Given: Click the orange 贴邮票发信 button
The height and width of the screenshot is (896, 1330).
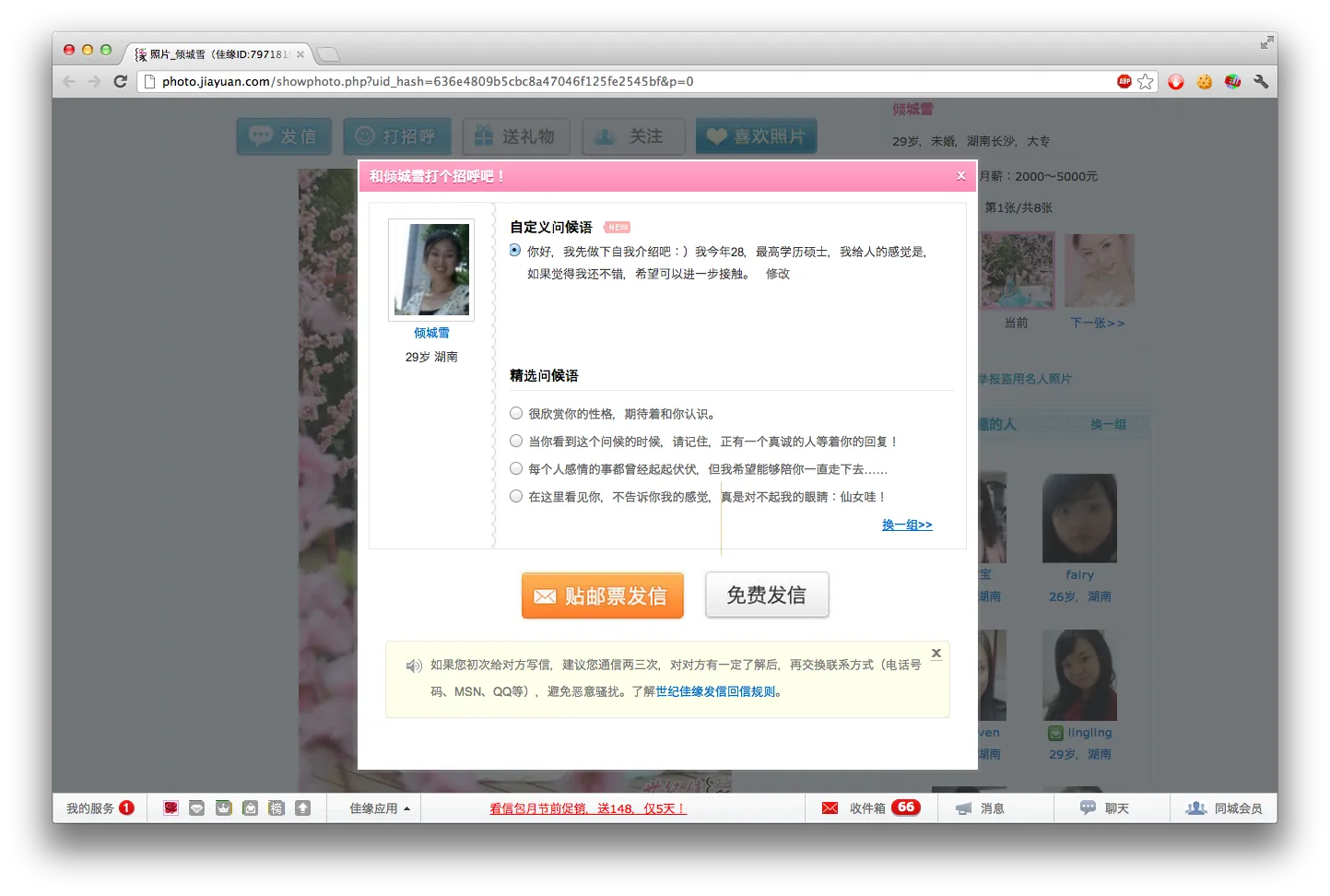Looking at the screenshot, I should (x=603, y=595).
